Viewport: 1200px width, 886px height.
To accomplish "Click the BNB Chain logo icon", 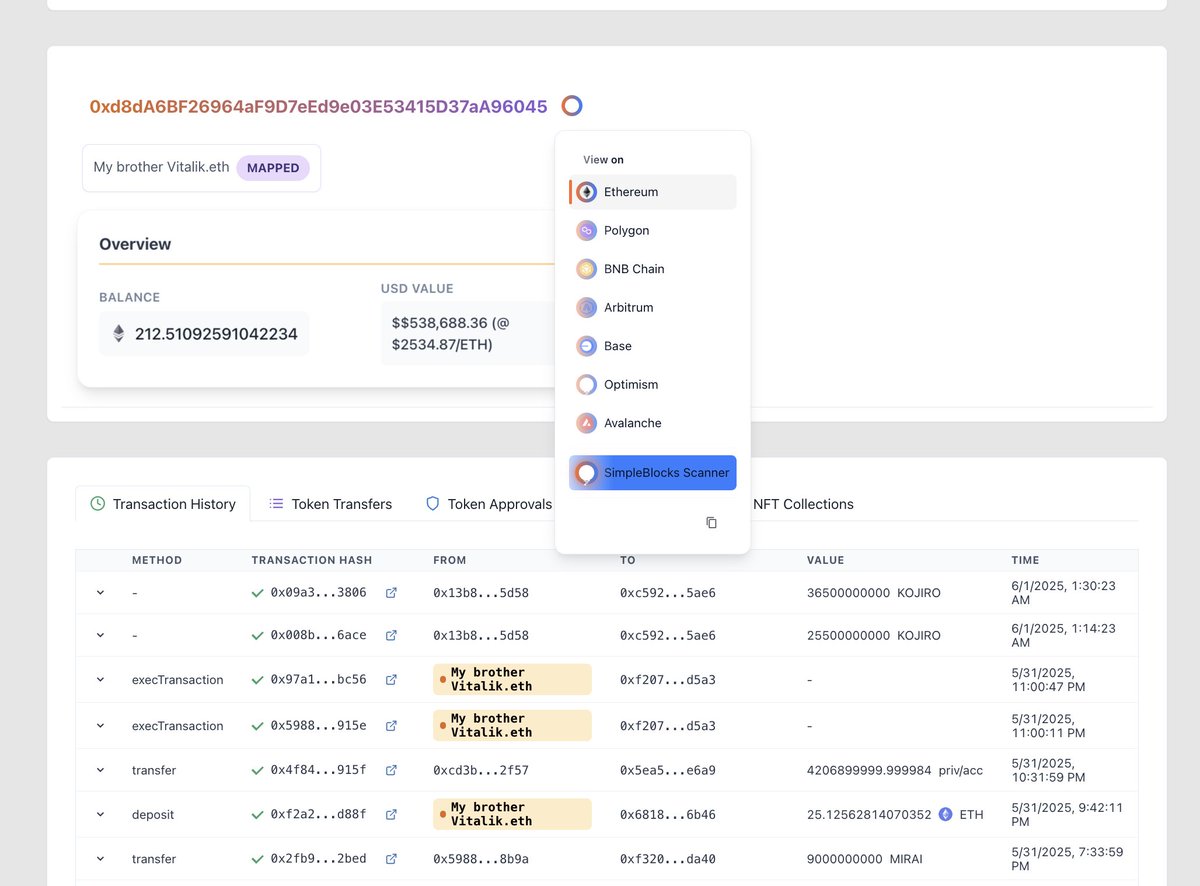I will pyautogui.click(x=587, y=269).
